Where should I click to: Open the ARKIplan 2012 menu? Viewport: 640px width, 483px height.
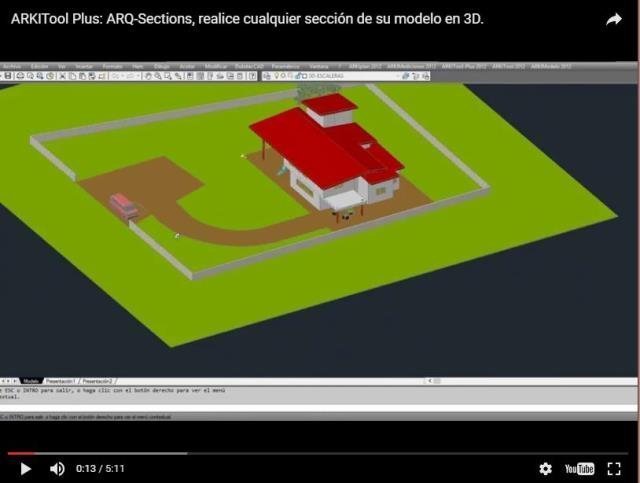coord(365,66)
